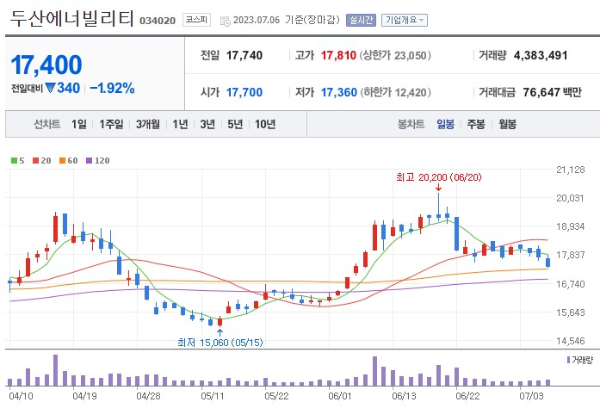Screen dimensions: 600x418
Task: Click the purple 거래량 volume legend swatch
Action: click(x=568, y=360)
